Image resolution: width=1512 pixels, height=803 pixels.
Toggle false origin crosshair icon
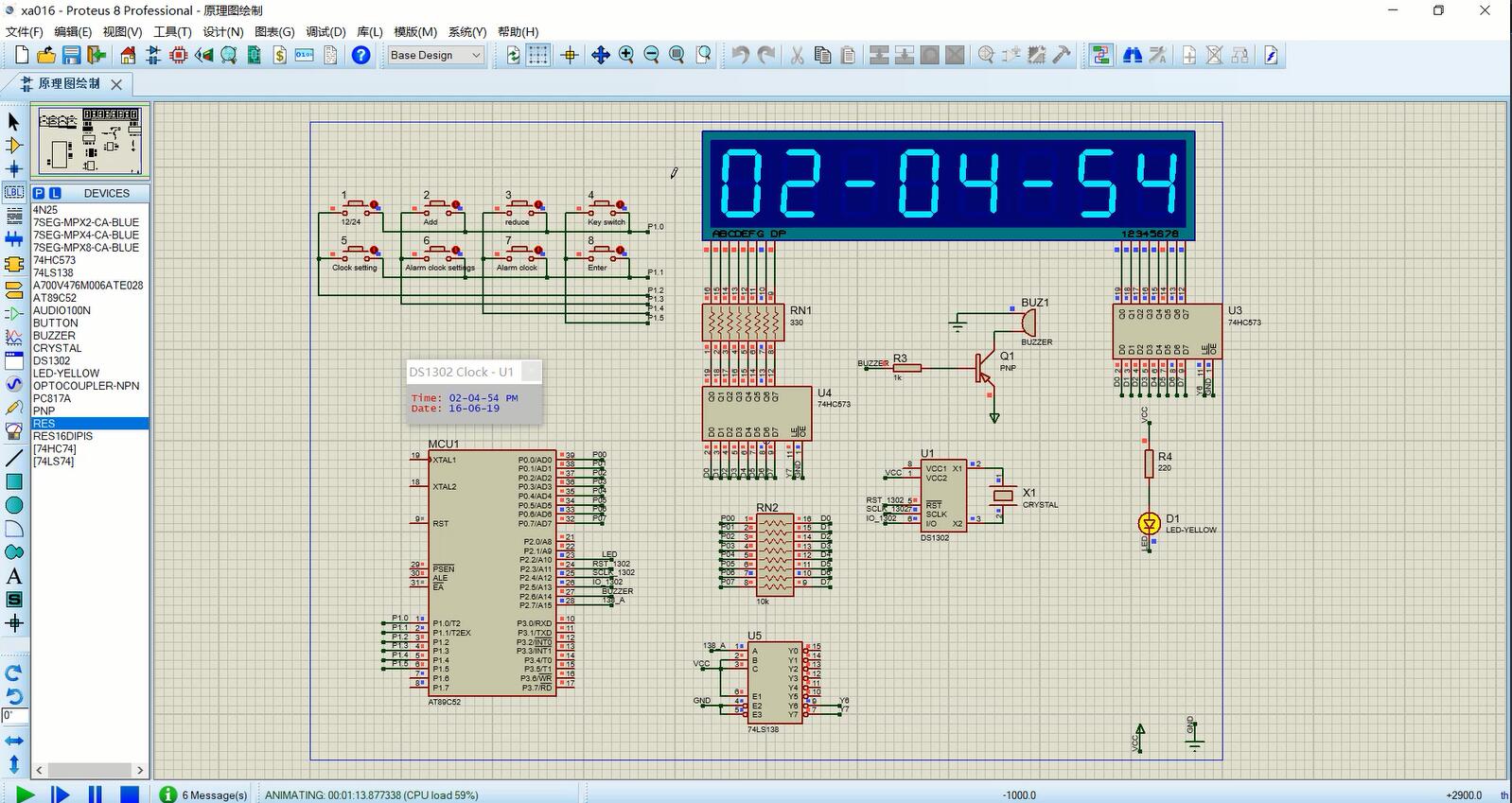click(570, 55)
